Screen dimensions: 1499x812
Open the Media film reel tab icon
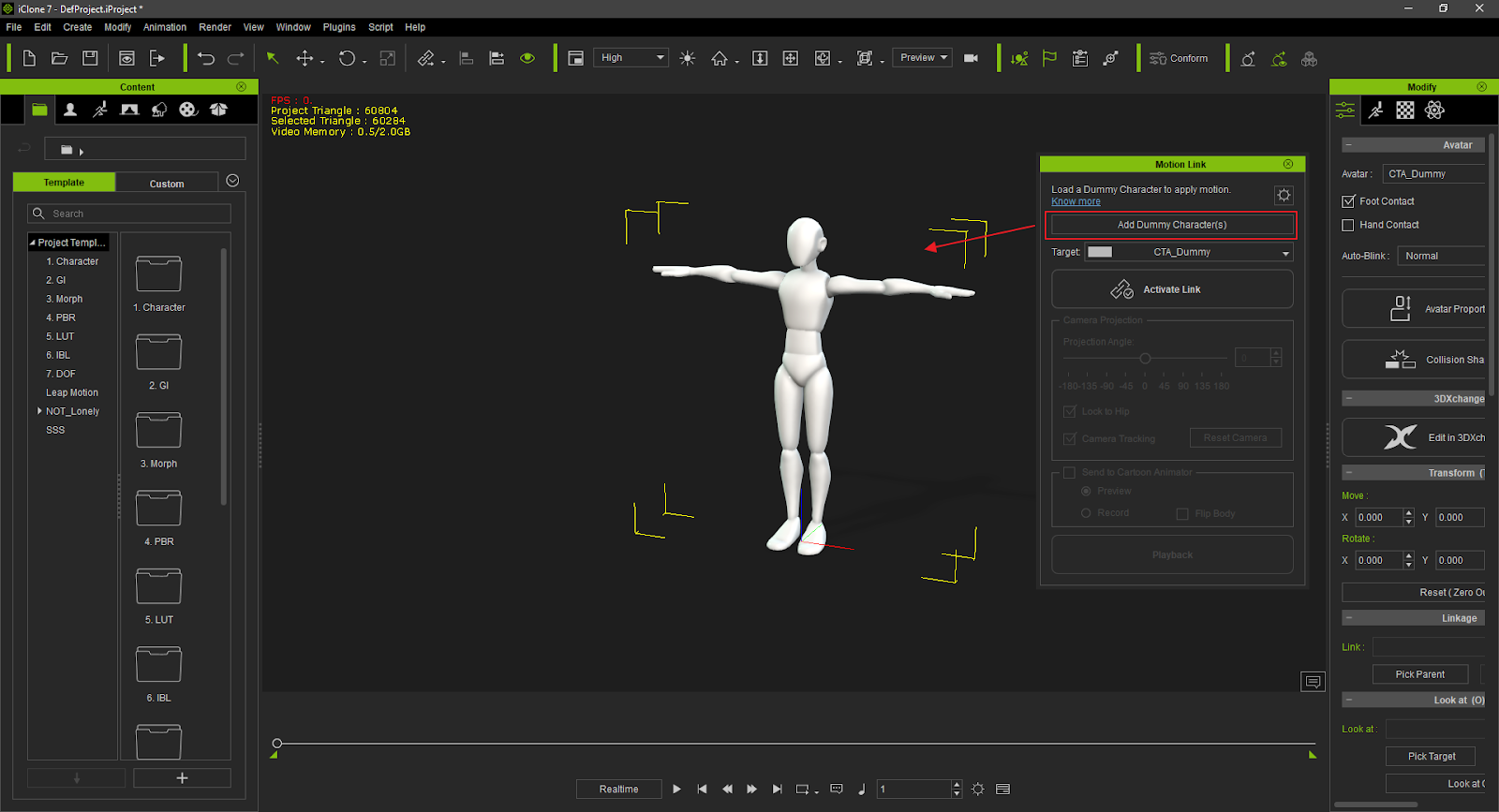pos(188,110)
